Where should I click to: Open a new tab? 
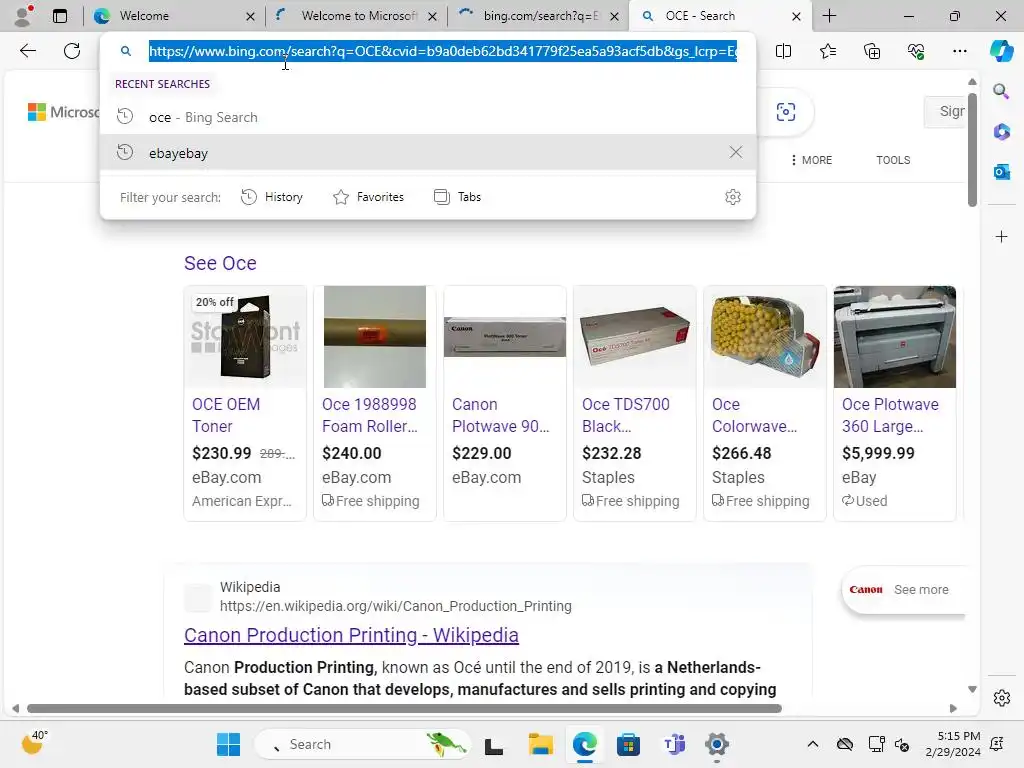pyautogui.click(x=829, y=16)
